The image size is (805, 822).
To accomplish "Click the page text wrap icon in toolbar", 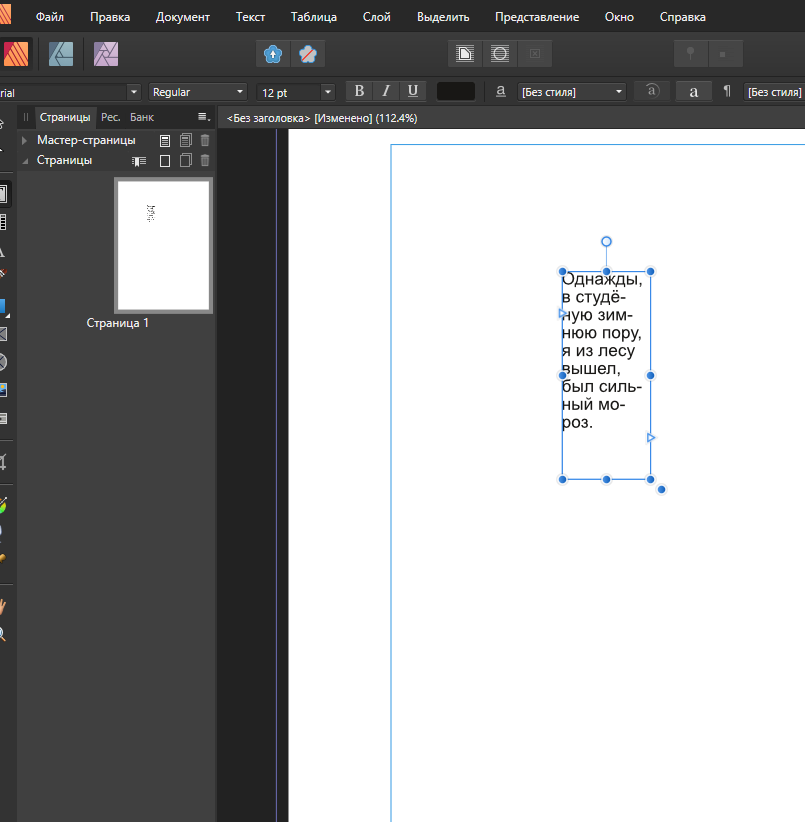I will (465, 54).
